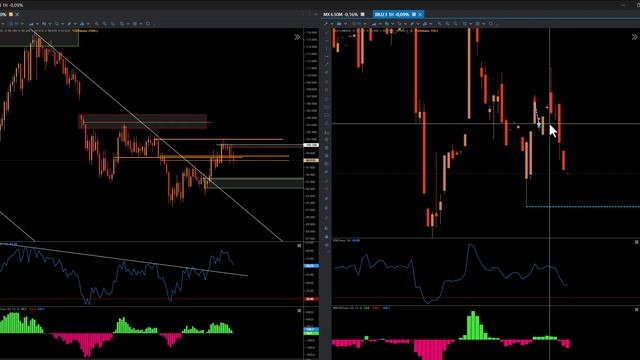The image size is (640, 360).
Task: Click second magnifier icon in left chart toolbar
Action: [x=104, y=24]
